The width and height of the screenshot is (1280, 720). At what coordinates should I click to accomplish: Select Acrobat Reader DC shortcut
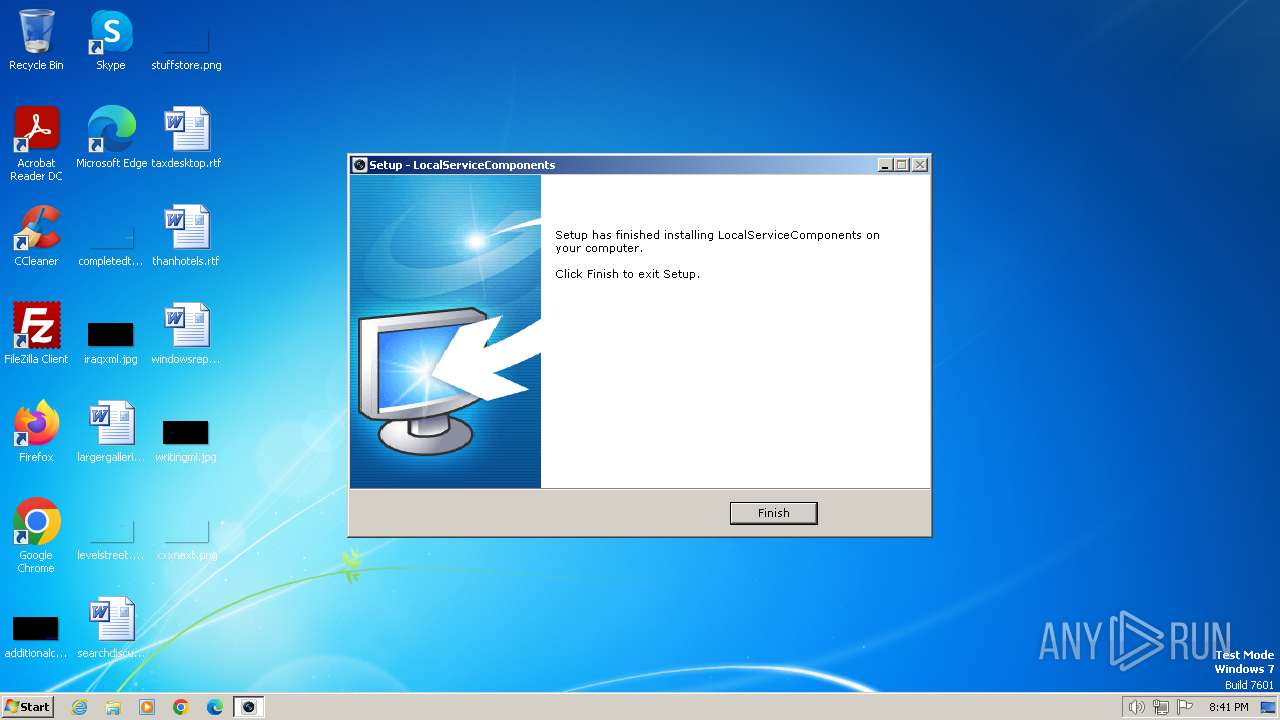[x=36, y=144]
